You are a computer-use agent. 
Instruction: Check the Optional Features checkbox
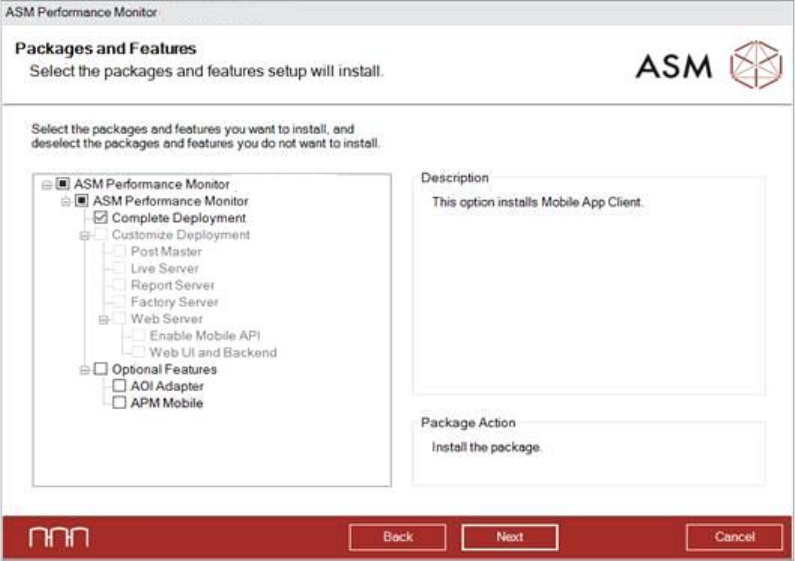click(x=101, y=368)
